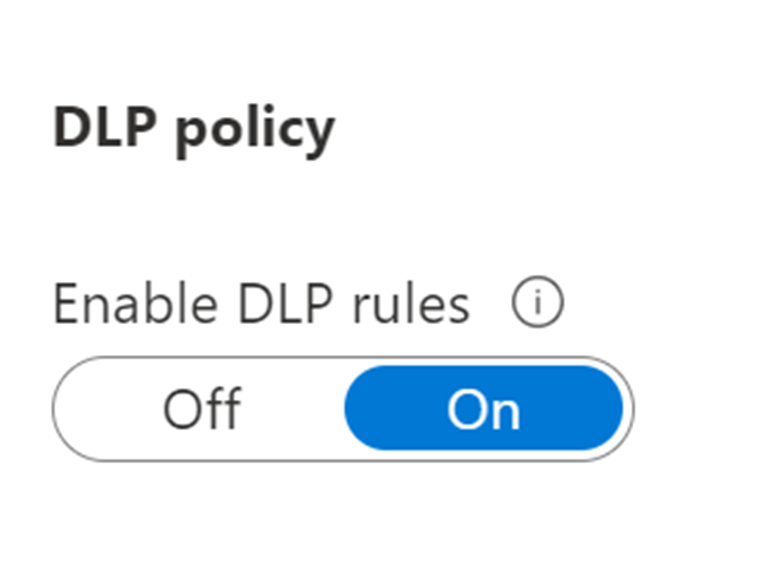781x580 pixels.
Task: Select the Enable DLP rules text
Action: pos(261,304)
